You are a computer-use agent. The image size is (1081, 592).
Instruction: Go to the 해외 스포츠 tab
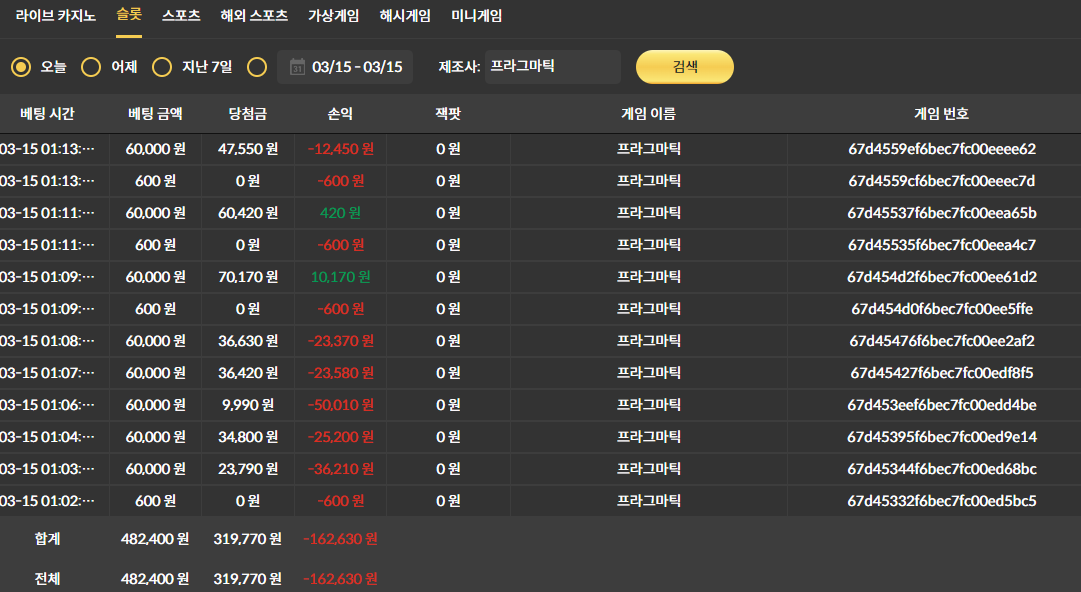point(254,16)
